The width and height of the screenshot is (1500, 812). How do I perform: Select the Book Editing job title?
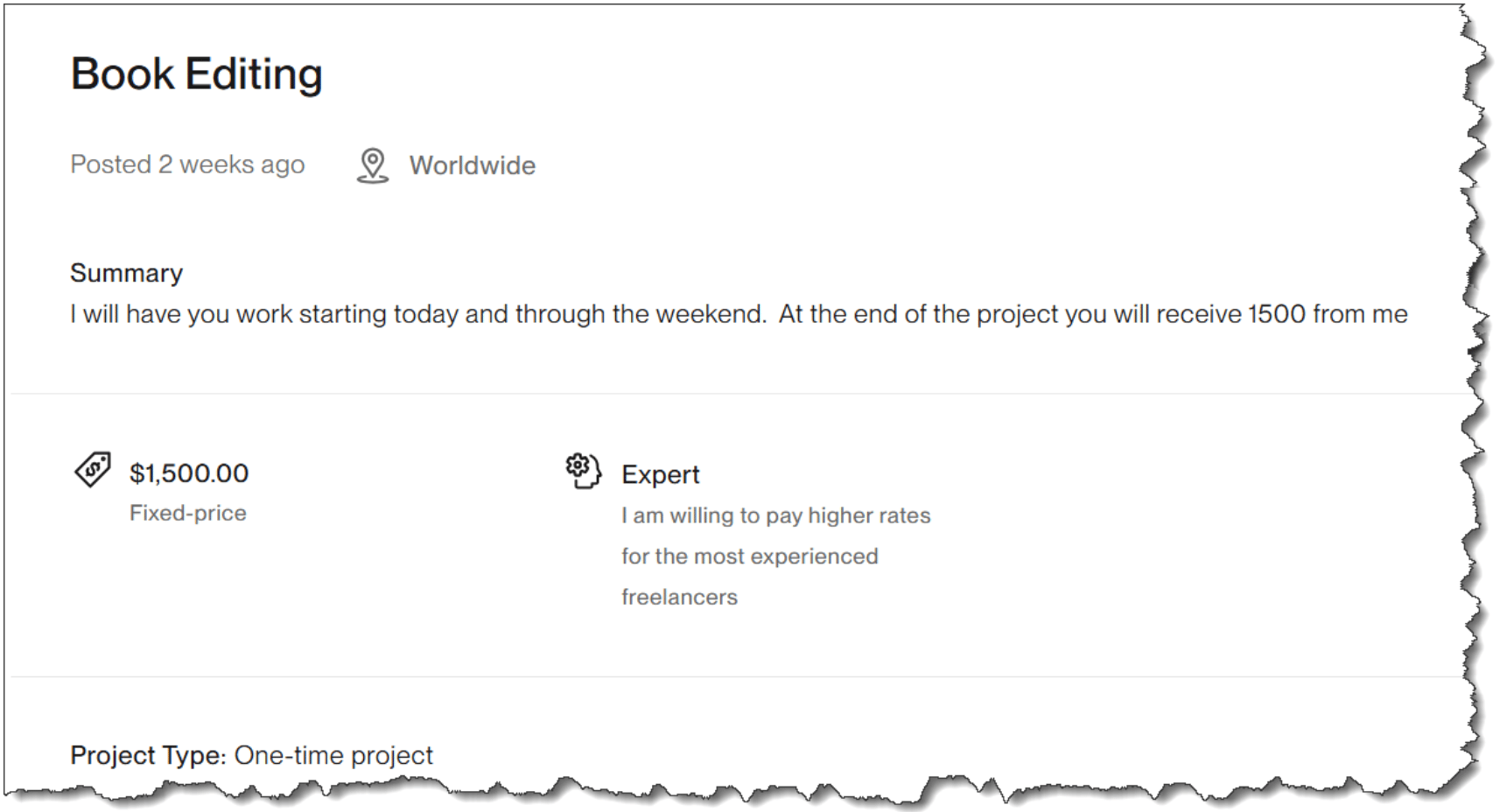pyautogui.click(x=196, y=73)
